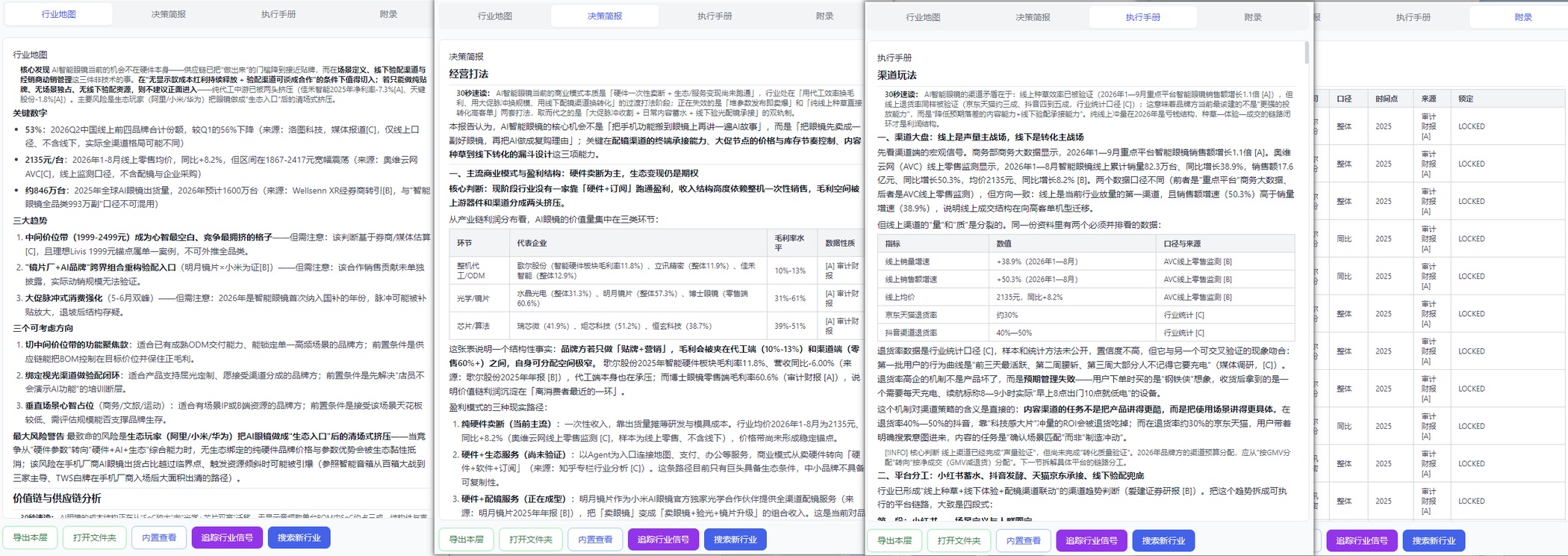Click 搜索新行业 in the 决策简报 window
1568x556 pixels.
(735, 539)
